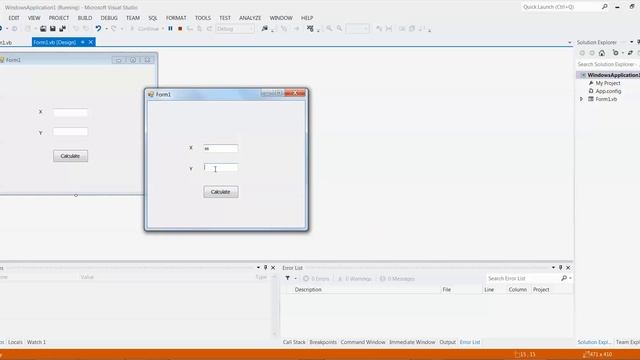This screenshot has height=360, width=640.
Task: Open the ANALYZE menu
Action: tap(250, 18)
